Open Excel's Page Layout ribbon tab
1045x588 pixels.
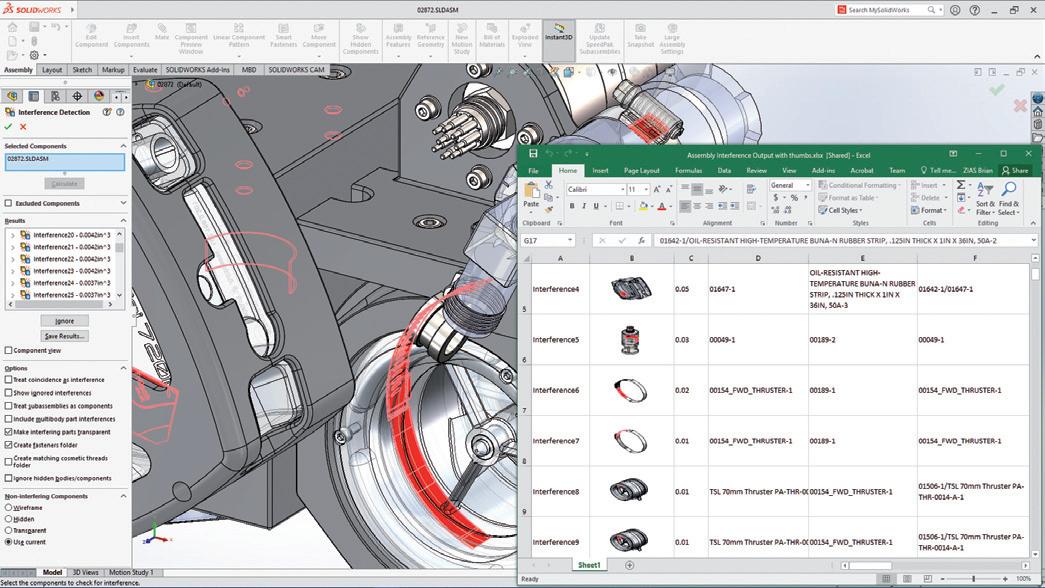click(x=642, y=171)
